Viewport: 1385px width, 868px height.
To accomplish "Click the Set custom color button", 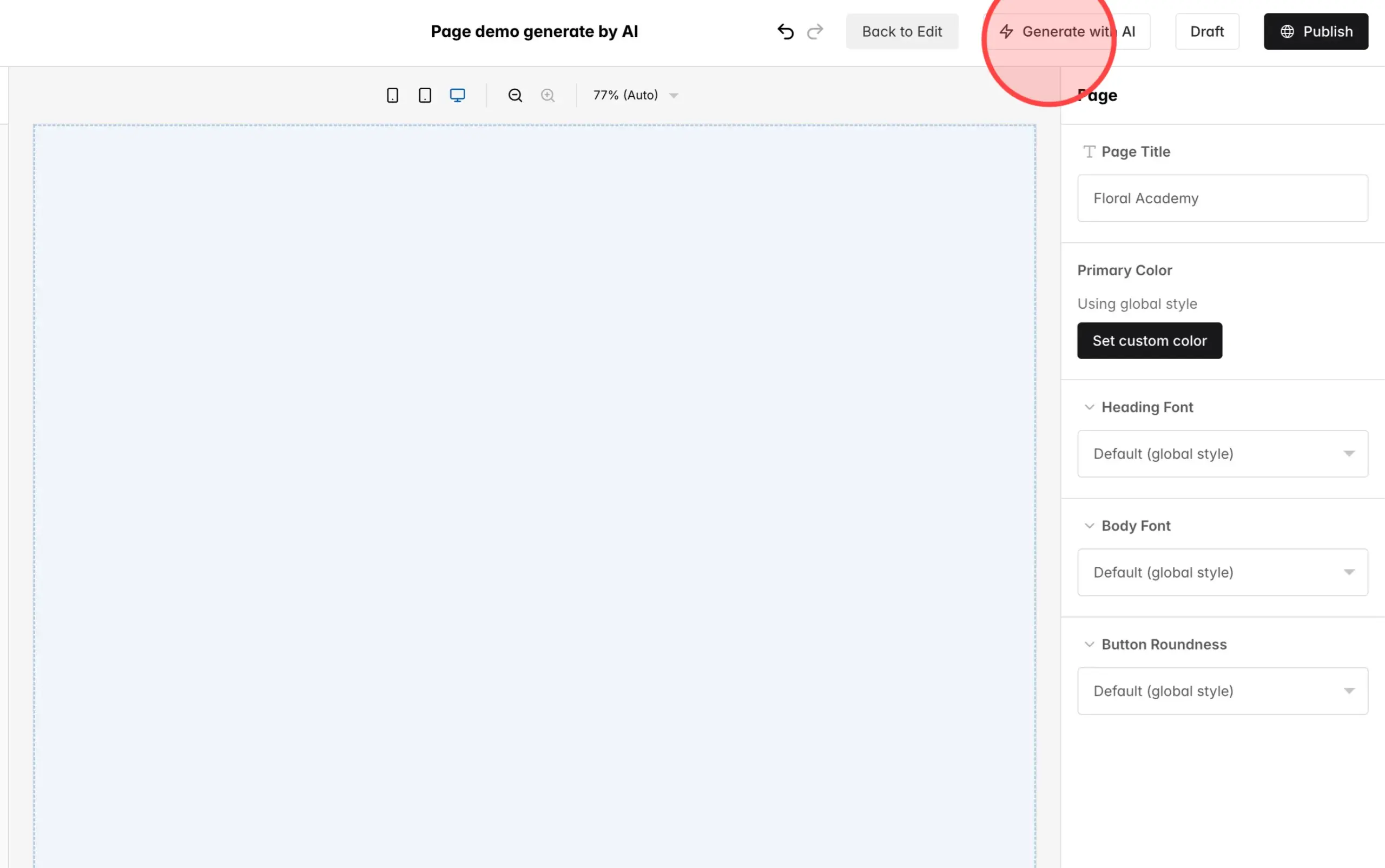I will (1150, 341).
